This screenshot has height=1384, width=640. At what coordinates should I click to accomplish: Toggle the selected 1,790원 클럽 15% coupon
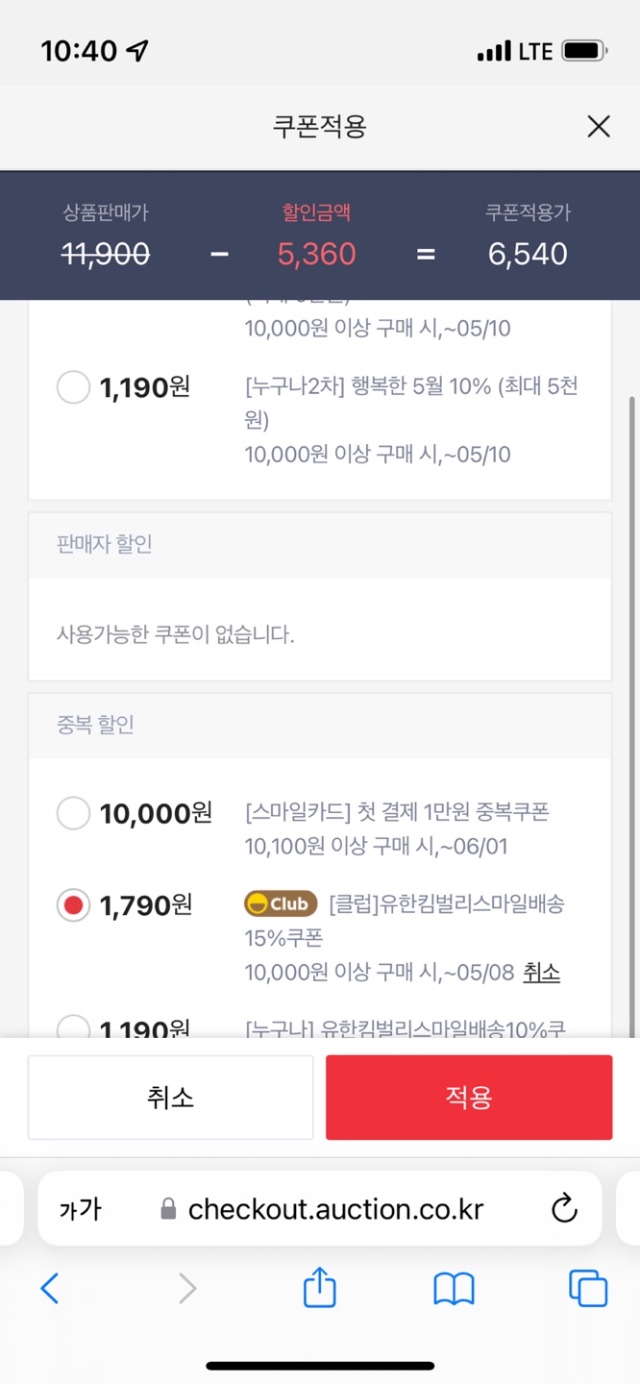[73, 906]
